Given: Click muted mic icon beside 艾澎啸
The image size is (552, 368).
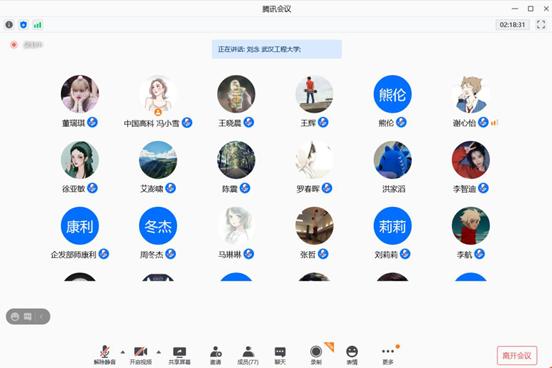Looking at the screenshot, I should click(170, 188).
